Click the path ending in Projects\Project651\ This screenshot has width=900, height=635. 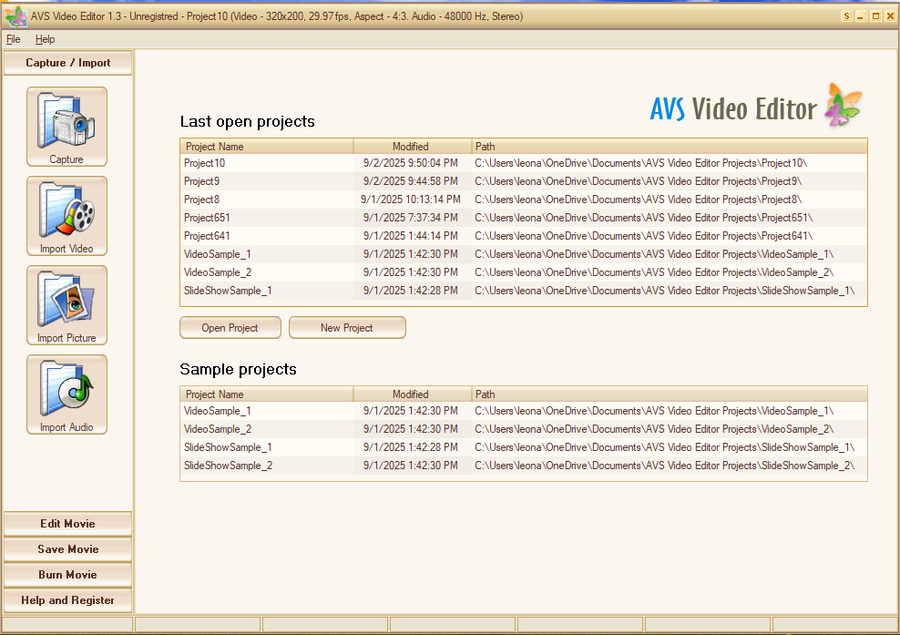[x=643, y=218]
